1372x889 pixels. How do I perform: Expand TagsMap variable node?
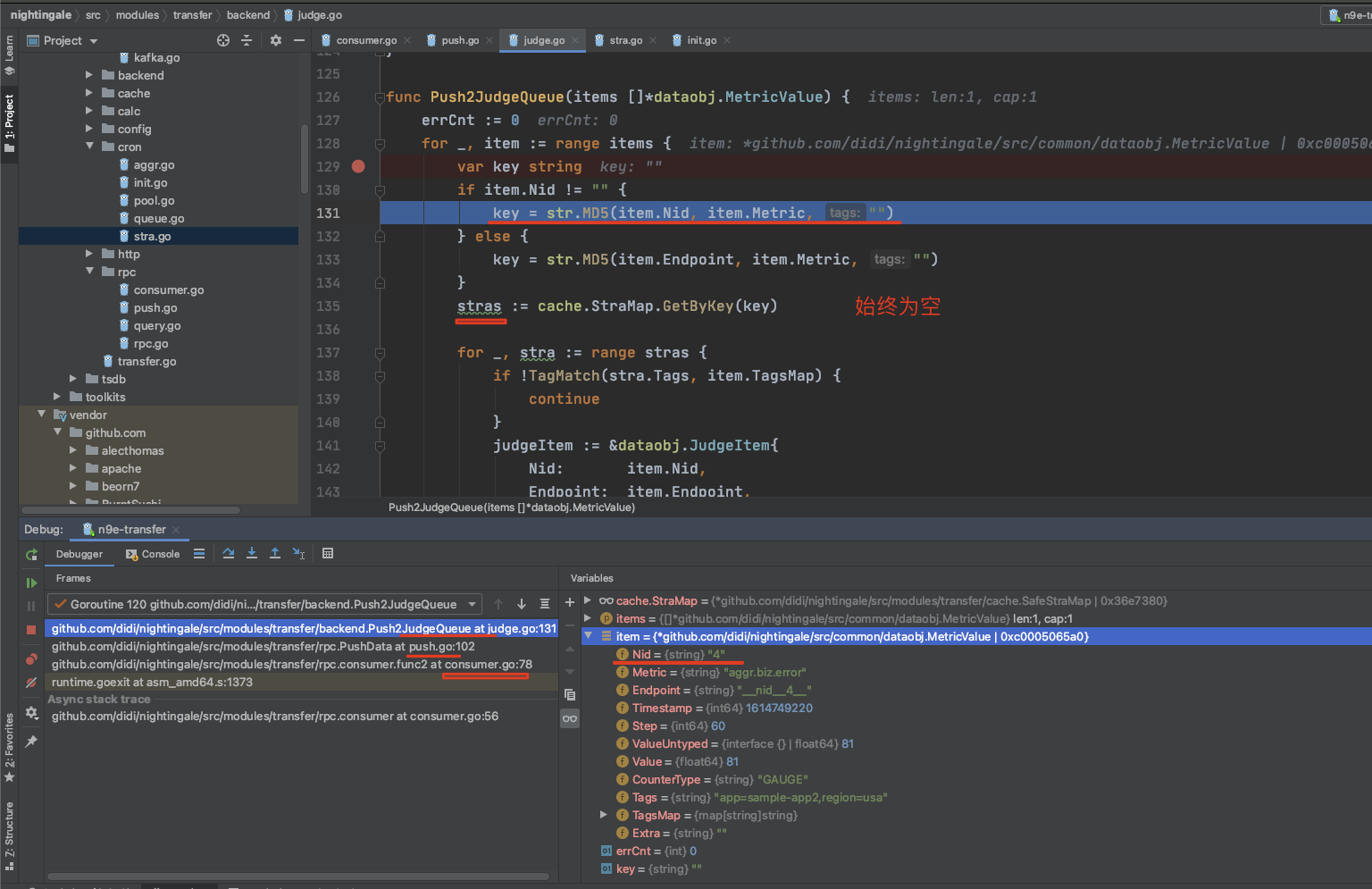click(x=604, y=815)
